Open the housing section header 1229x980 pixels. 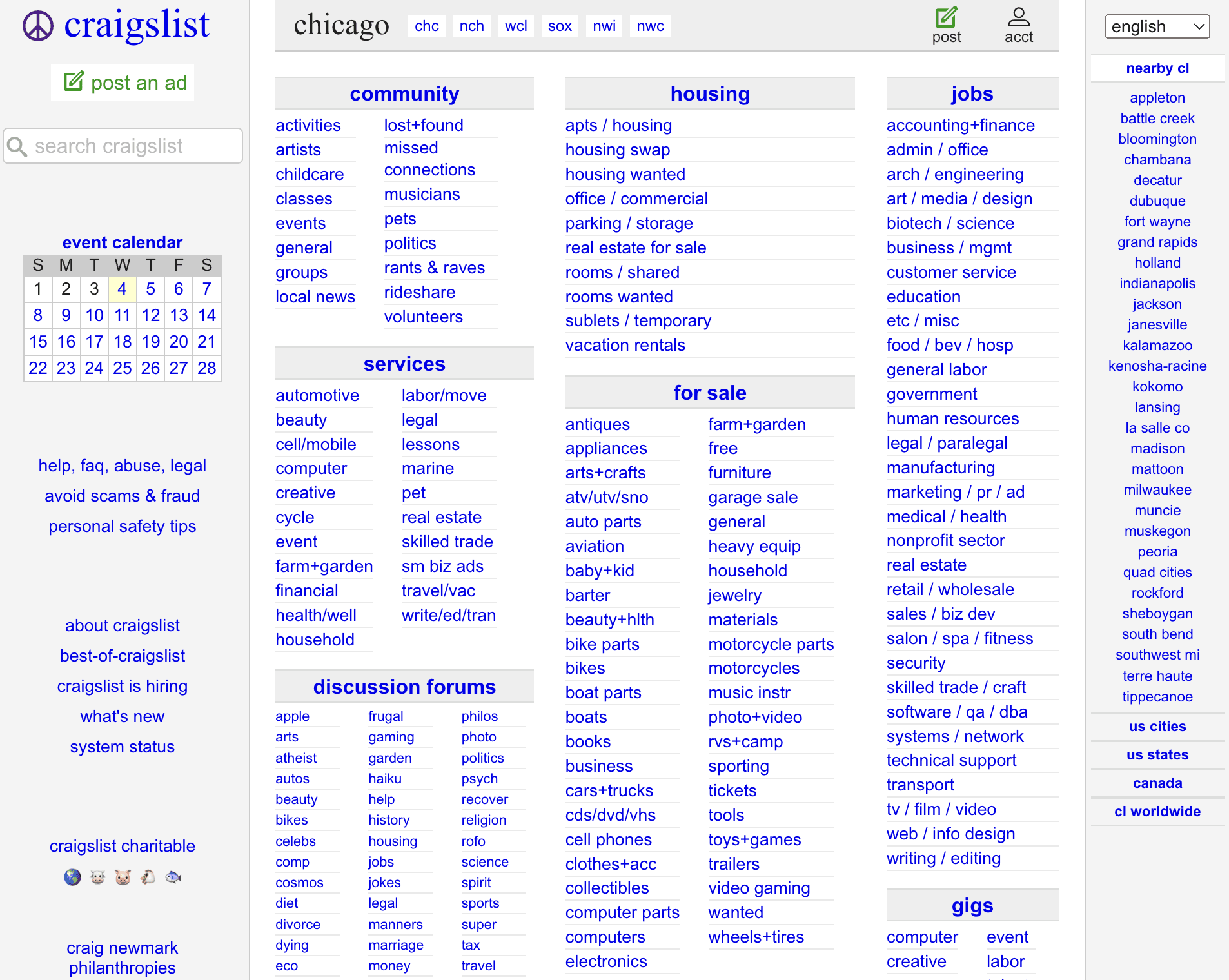tap(710, 93)
